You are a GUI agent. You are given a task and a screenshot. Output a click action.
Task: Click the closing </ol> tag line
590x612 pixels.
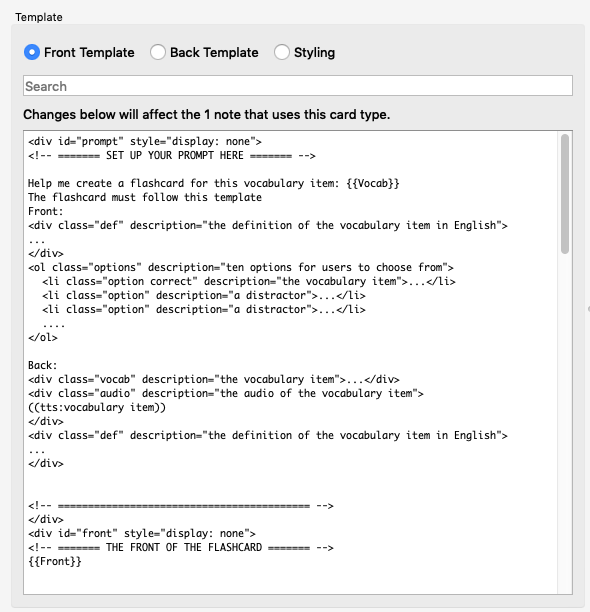point(43,337)
